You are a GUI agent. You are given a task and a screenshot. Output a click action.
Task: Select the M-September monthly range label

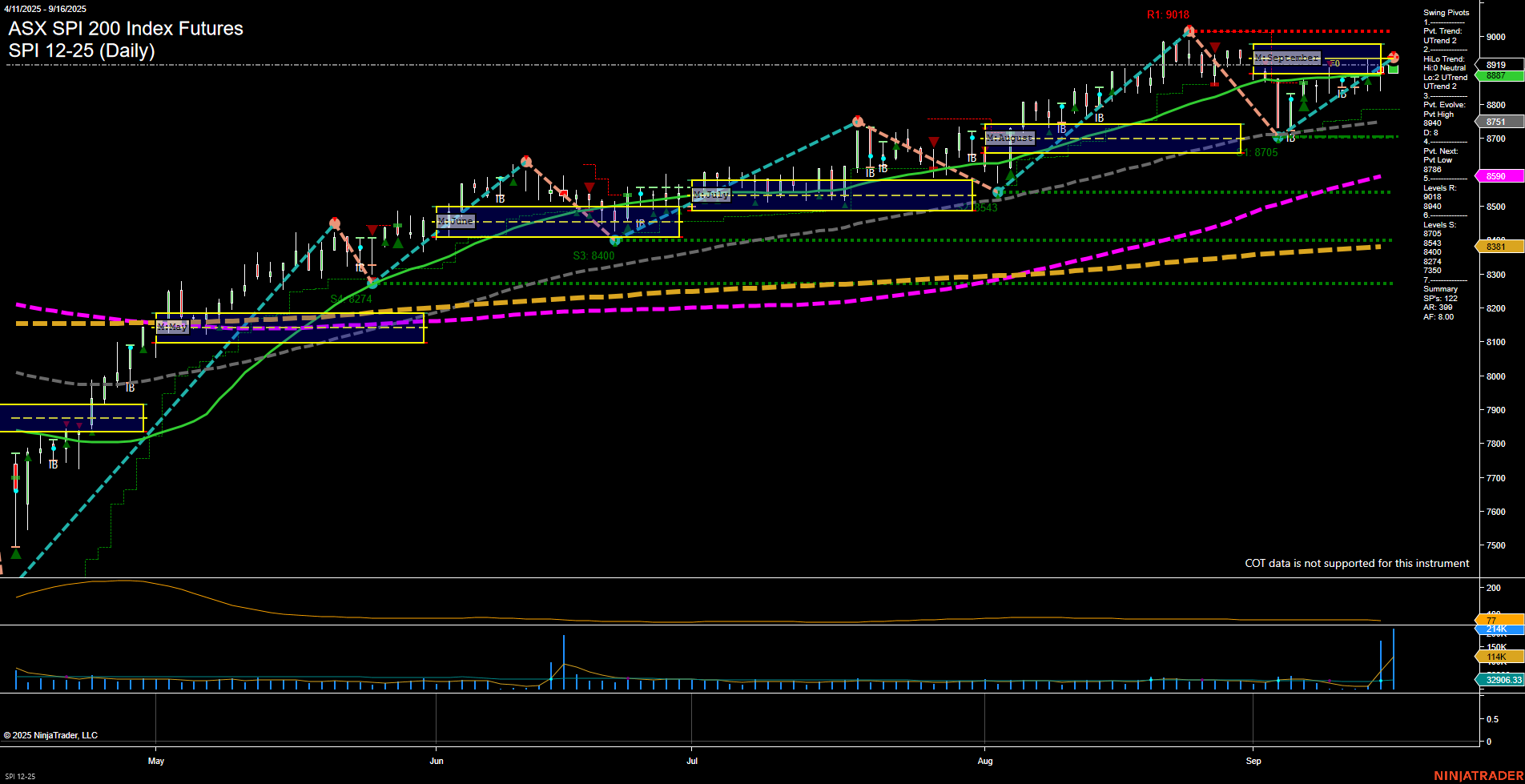point(1286,58)
